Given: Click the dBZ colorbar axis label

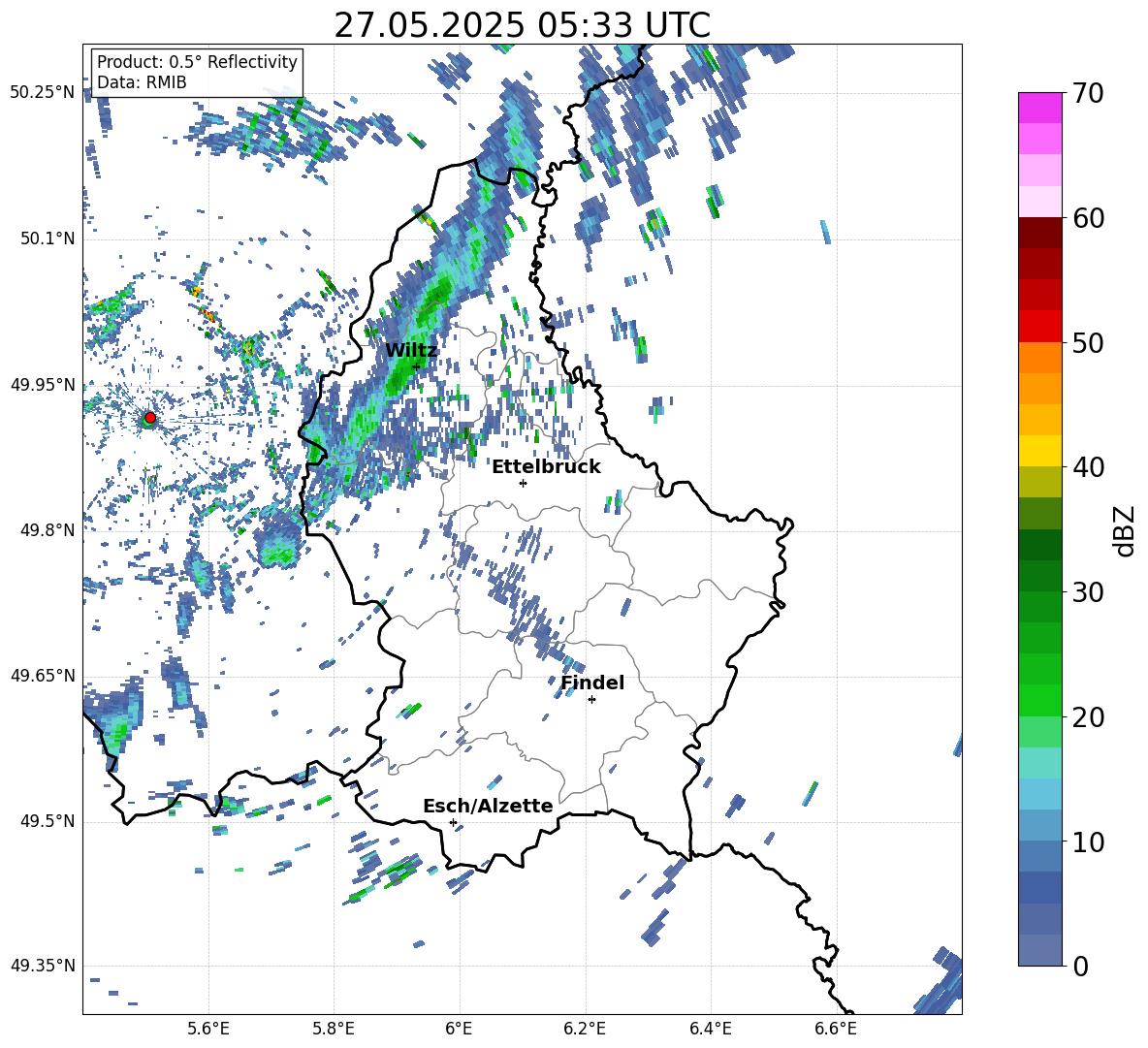Looking at the screenshot, I should 1124,530.
